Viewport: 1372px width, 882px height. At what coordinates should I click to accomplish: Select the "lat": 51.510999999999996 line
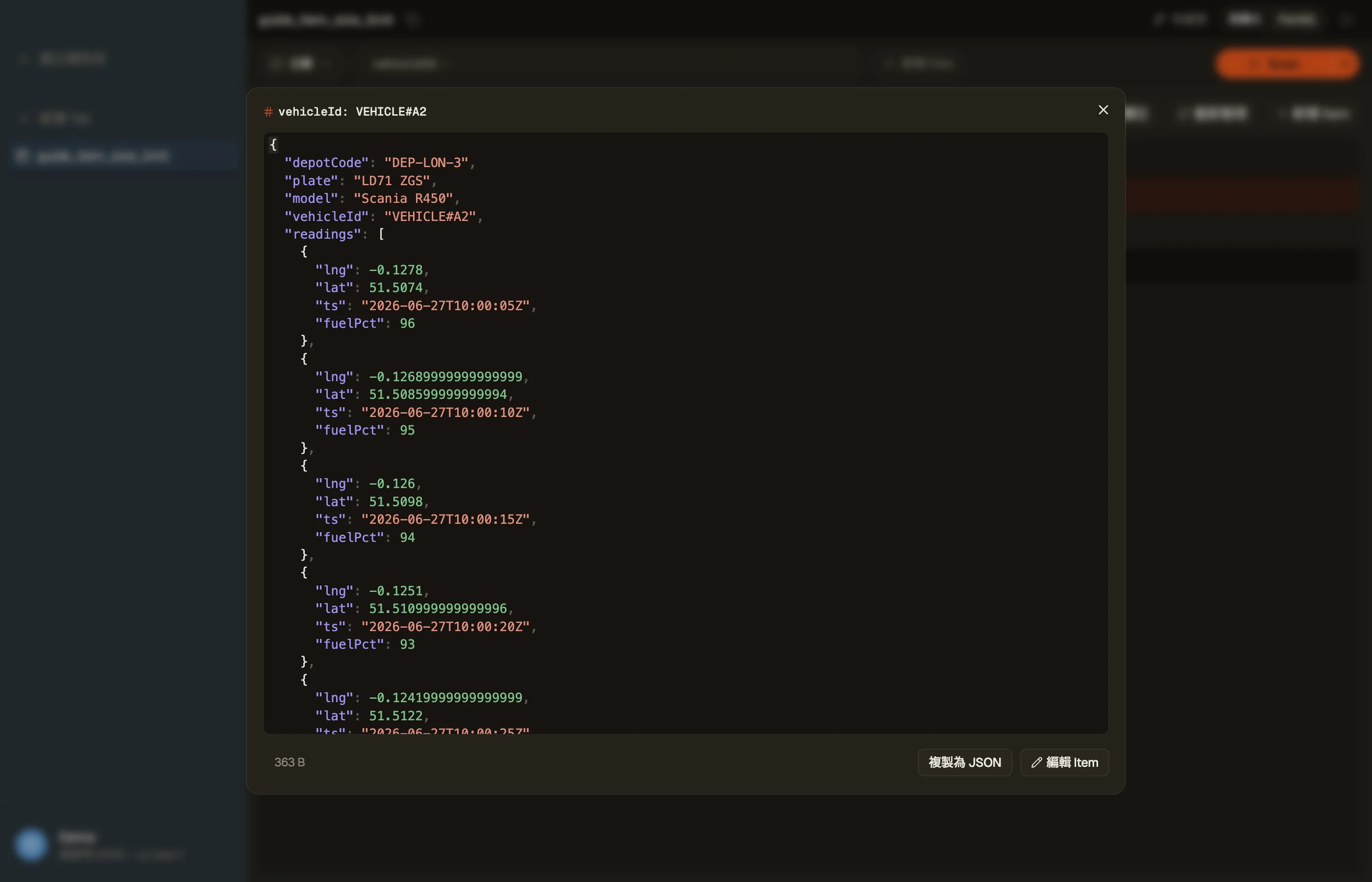[x=415, y=609]
